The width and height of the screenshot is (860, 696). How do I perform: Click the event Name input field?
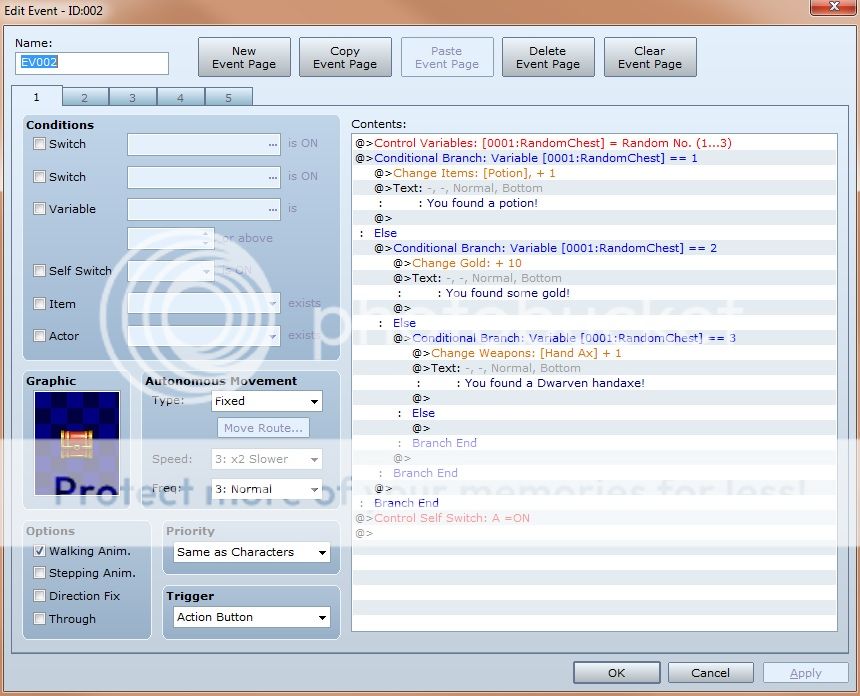pyautogui.click(x=92, y=63)
